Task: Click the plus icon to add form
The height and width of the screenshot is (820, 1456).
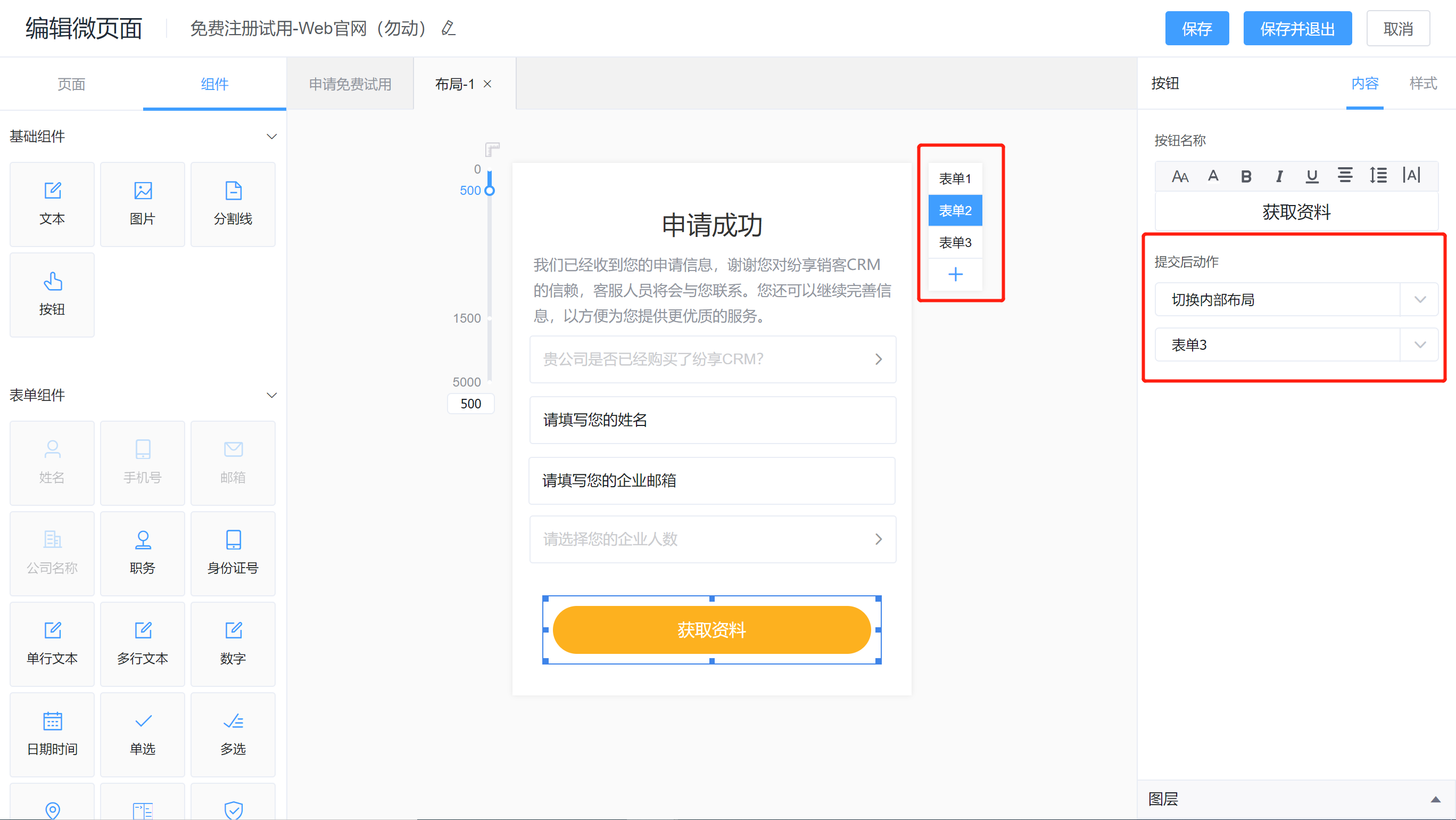Action: [x=955, y=274]
